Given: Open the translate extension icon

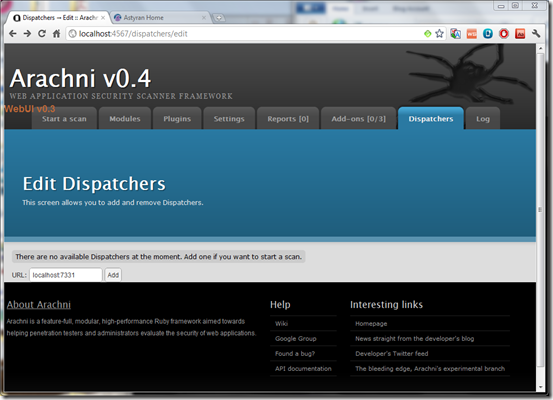Looking at the screenshot, I should (455, 34).
